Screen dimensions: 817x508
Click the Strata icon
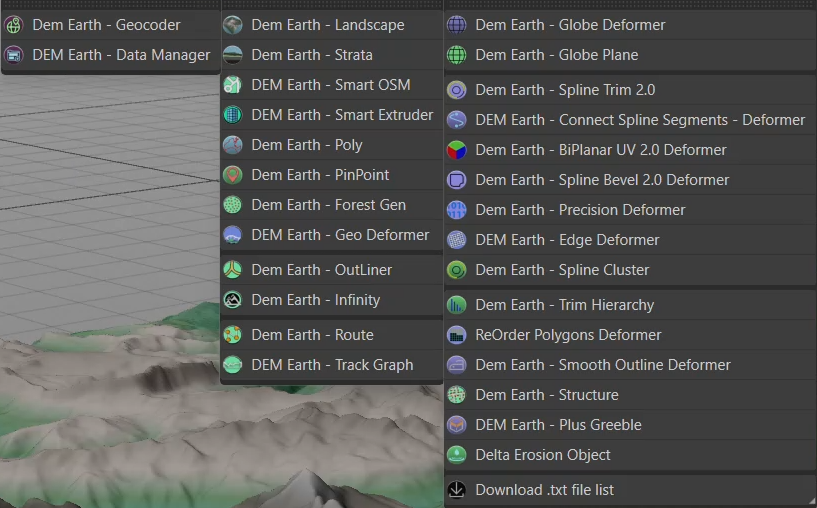point(233,55)
